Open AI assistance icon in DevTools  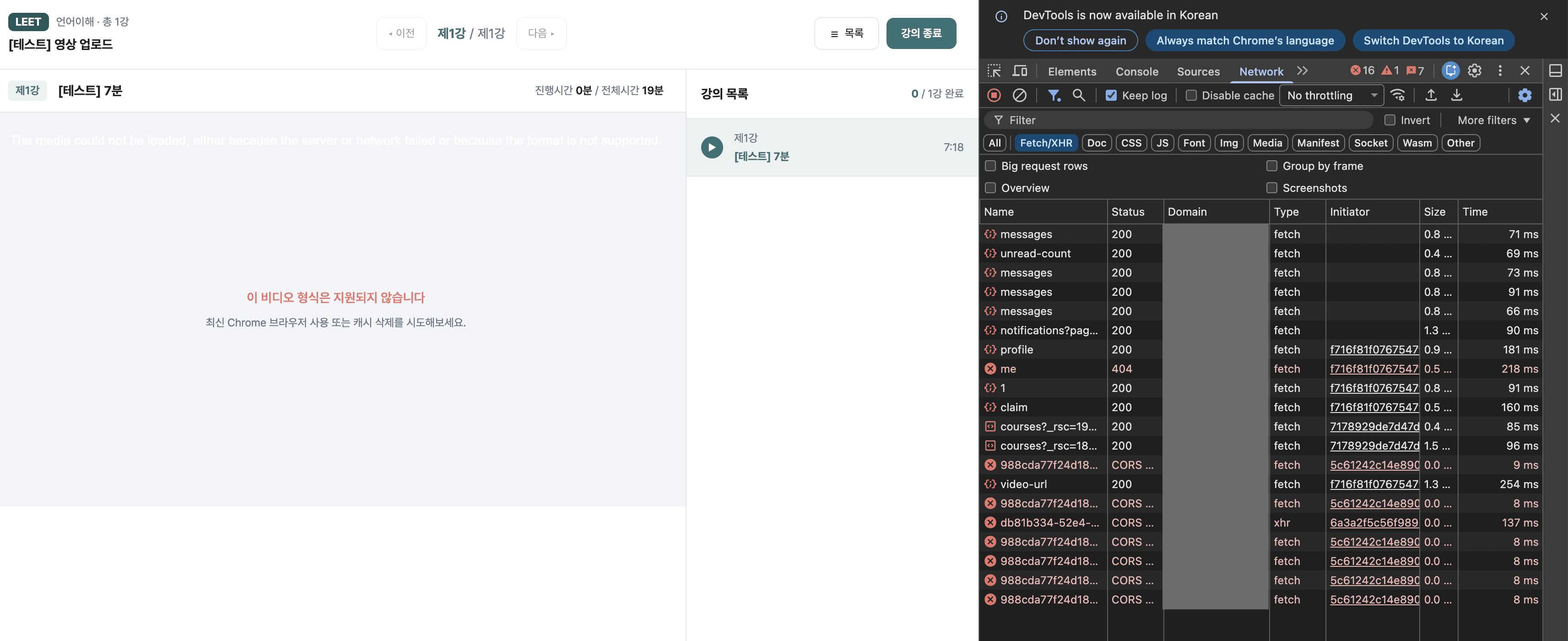tap(1450, 71)
